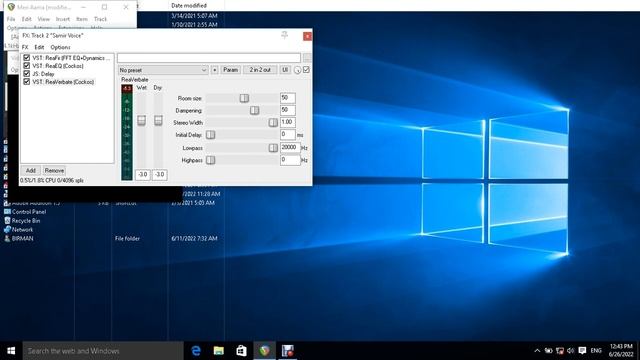Open the File menu in REAPER main window
Image resolution: width=640 pixels, height=360 pixels.
tap(11, 19)
